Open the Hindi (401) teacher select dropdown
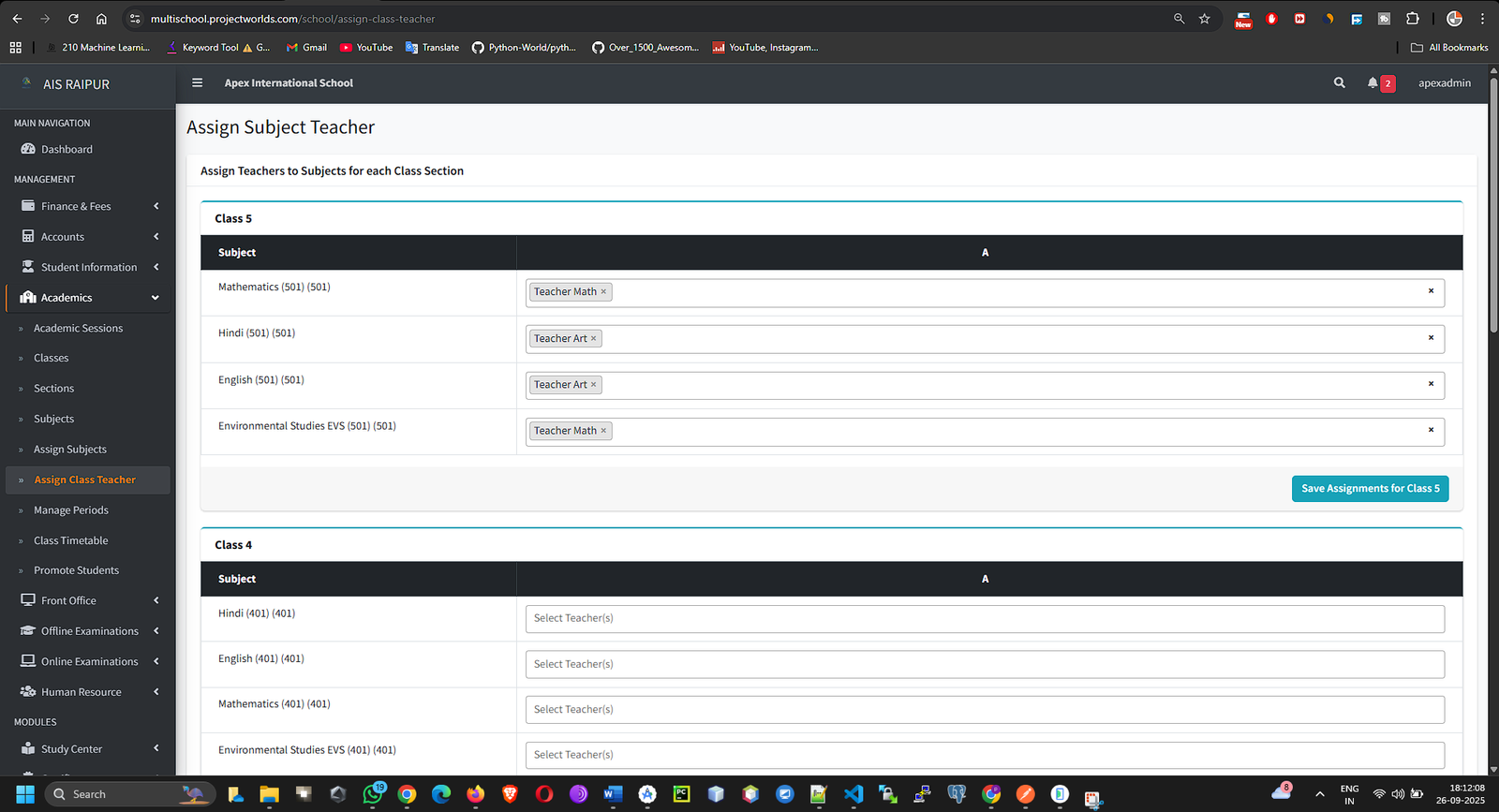 pyautogui.click(x=984, y=618)
